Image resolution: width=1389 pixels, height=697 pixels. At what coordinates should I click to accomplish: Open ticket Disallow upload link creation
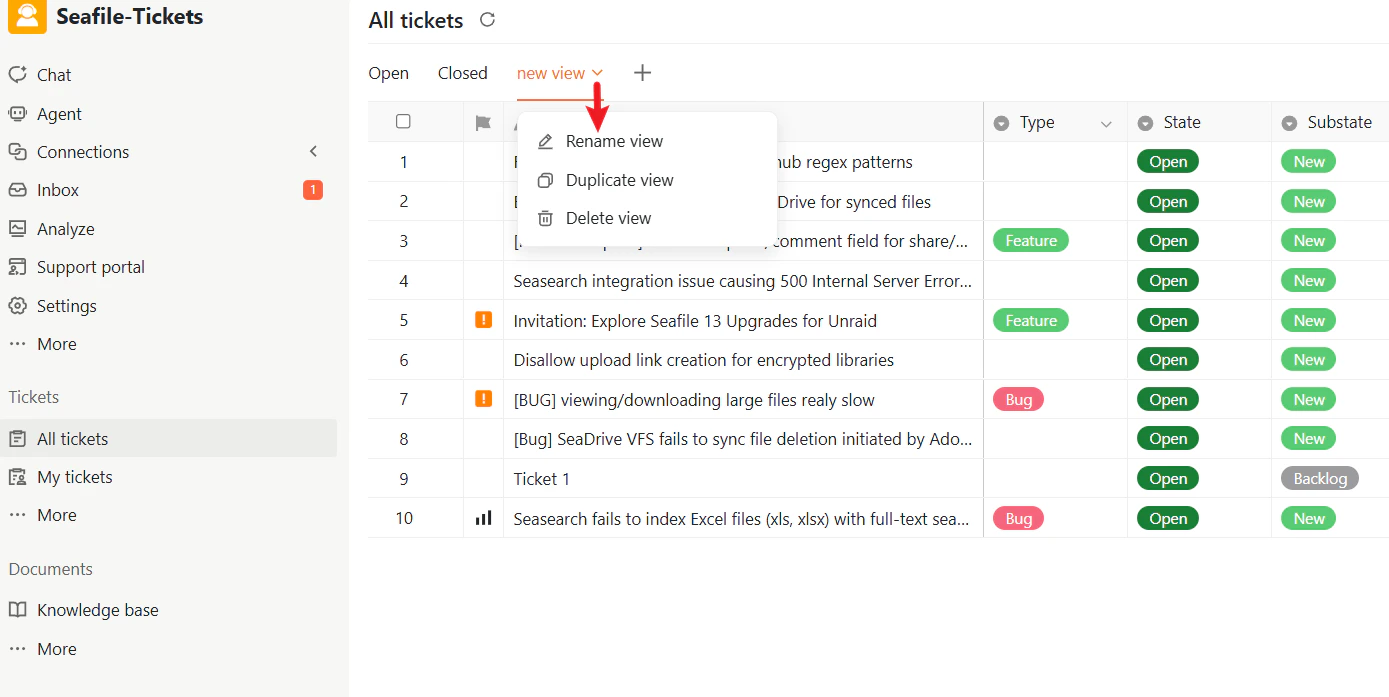click(x=703, y=360)
